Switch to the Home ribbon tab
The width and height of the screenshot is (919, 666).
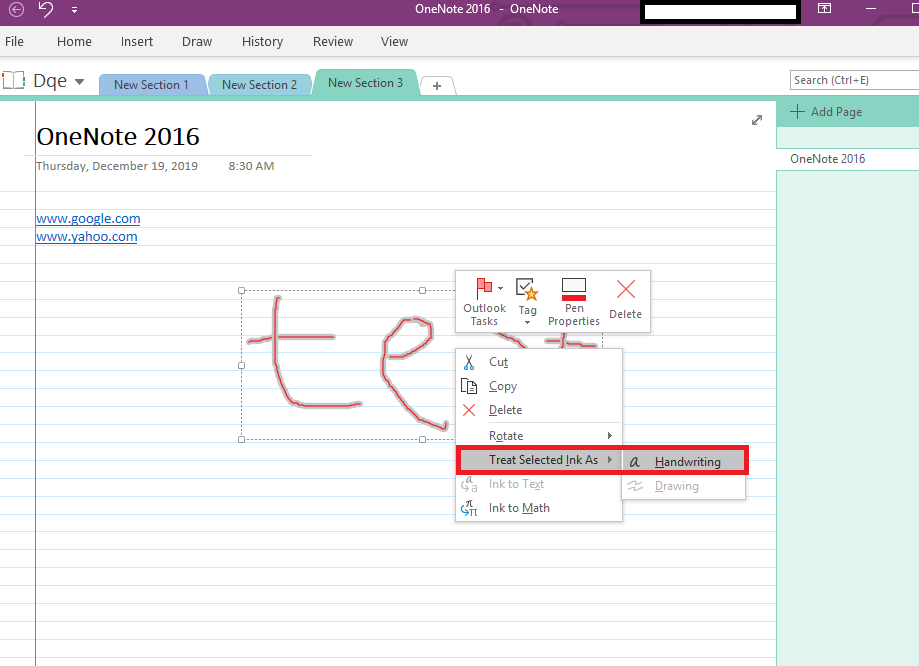click(x=74, y=42)
